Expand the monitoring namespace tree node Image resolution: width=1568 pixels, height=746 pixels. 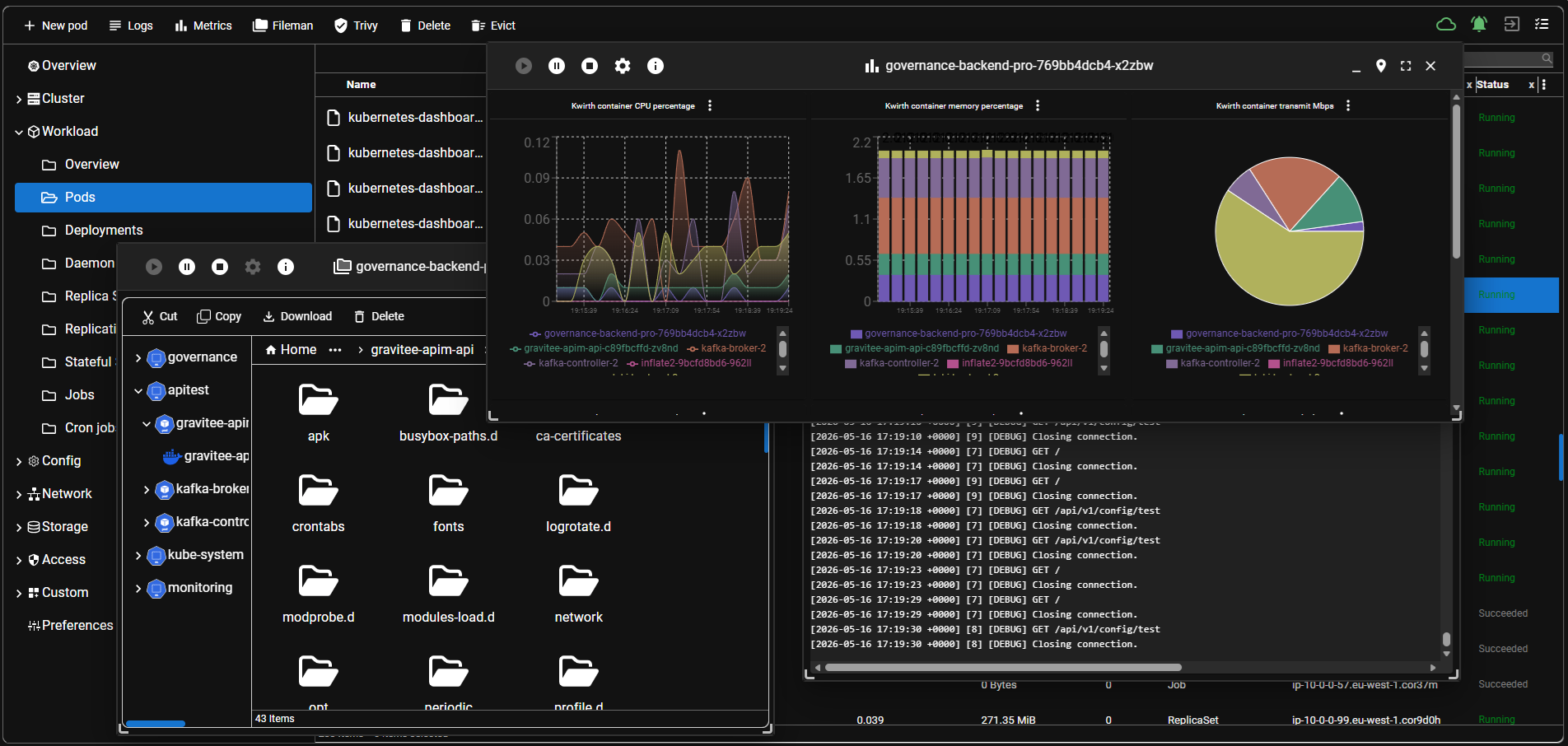pos(138,589)
